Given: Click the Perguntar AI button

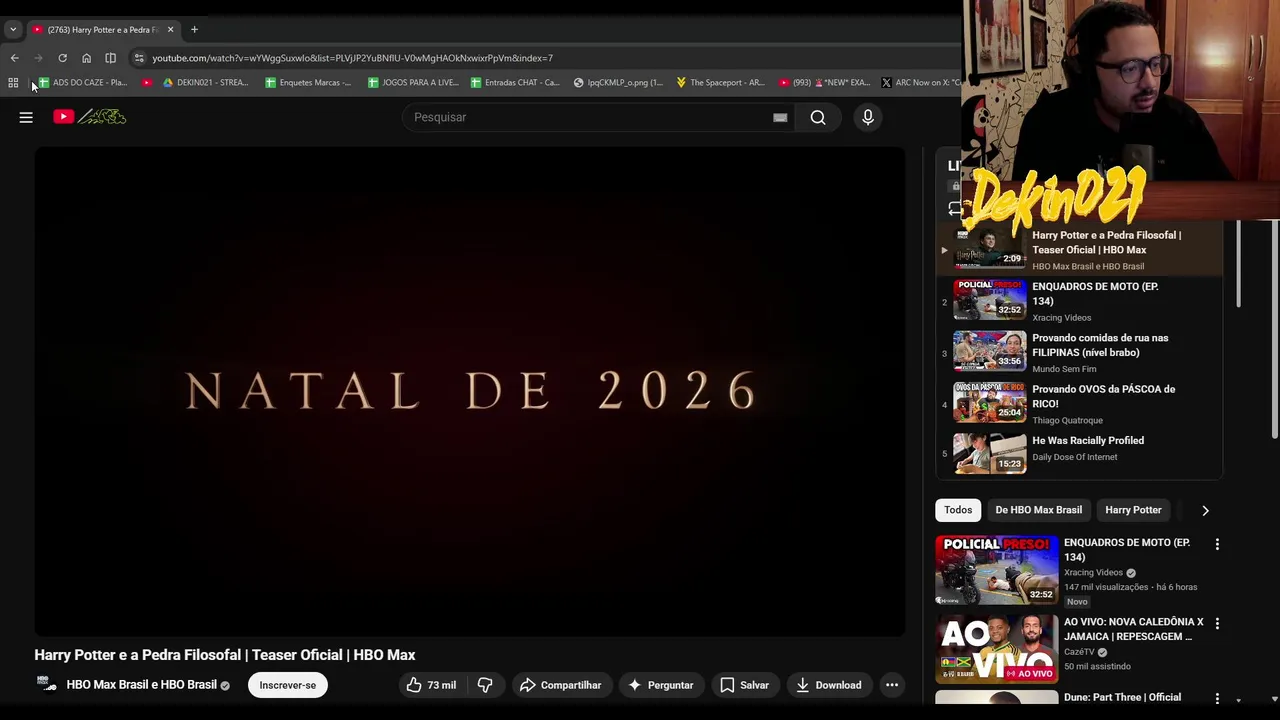Looking at the screenshot, I should [x=660, y=685].
